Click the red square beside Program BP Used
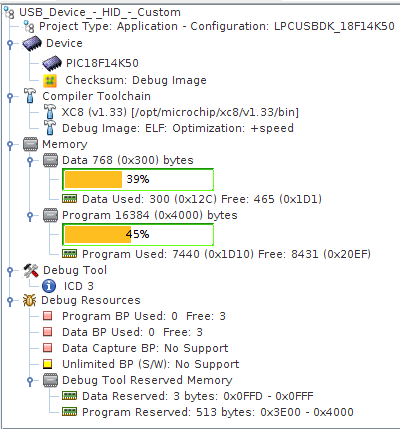The width and height of the screenshot is (400, 429). pyautogui.click(x=48, y=316)
